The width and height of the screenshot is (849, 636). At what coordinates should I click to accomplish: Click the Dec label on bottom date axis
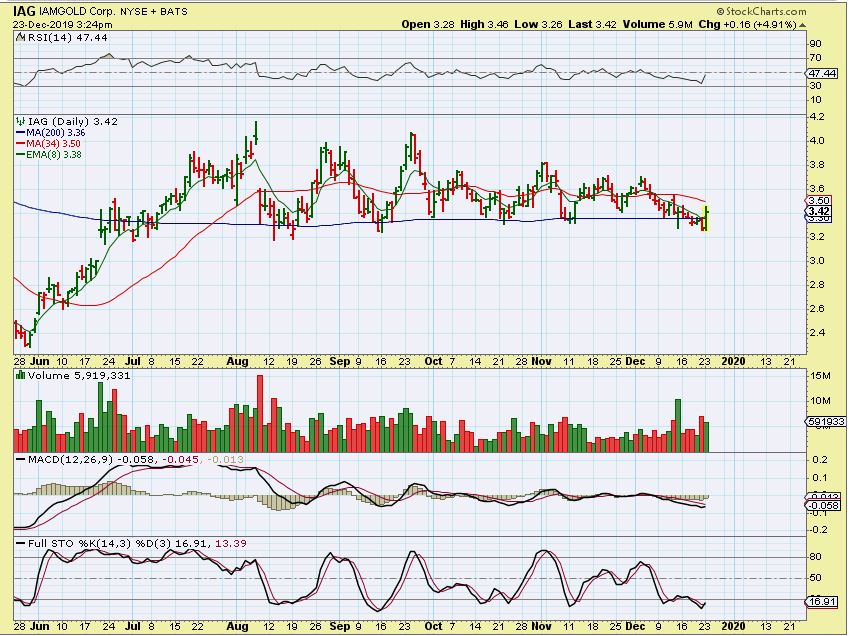[635, 626]
